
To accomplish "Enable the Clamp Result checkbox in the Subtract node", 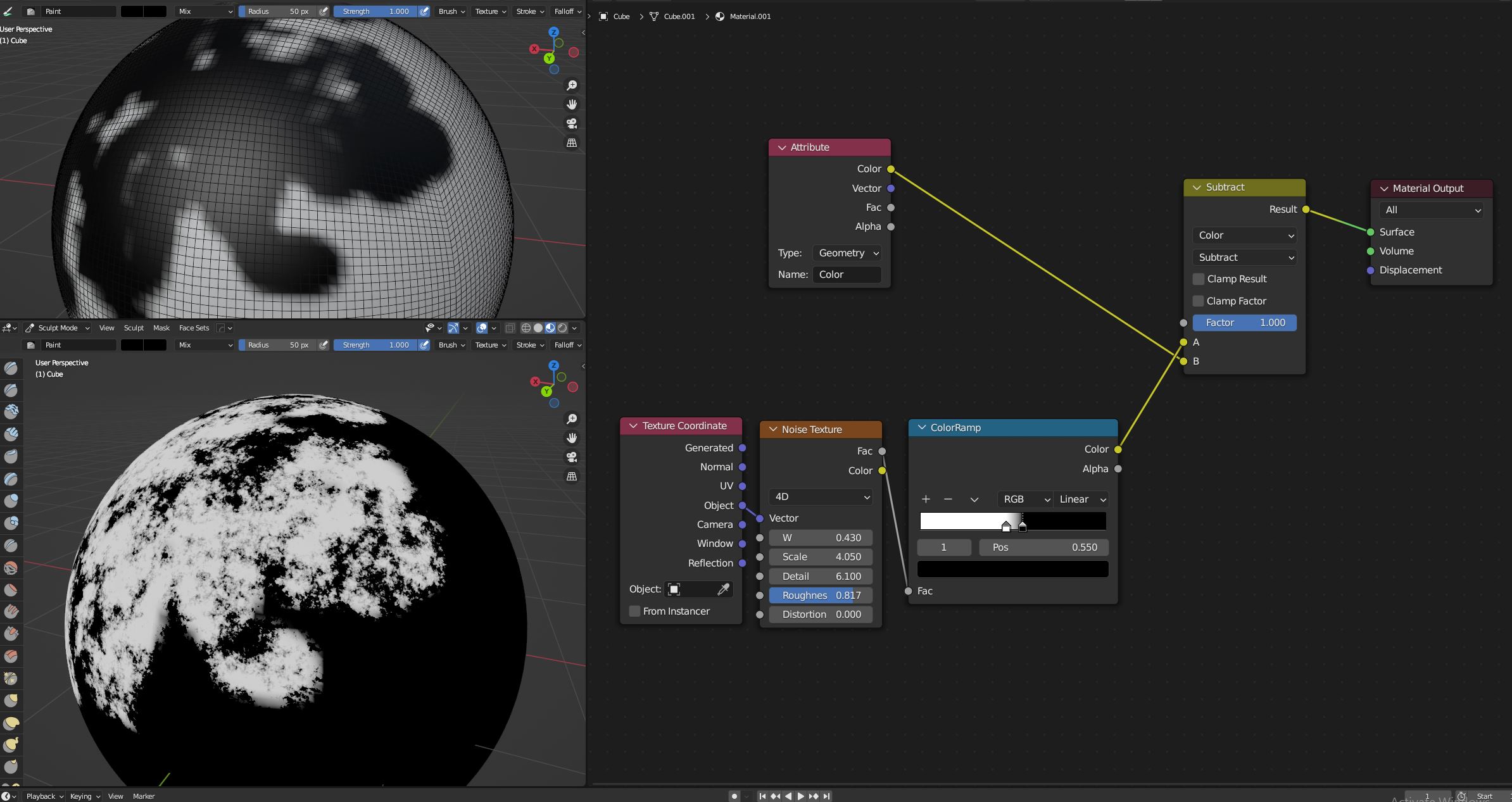I will (1198, 279).
